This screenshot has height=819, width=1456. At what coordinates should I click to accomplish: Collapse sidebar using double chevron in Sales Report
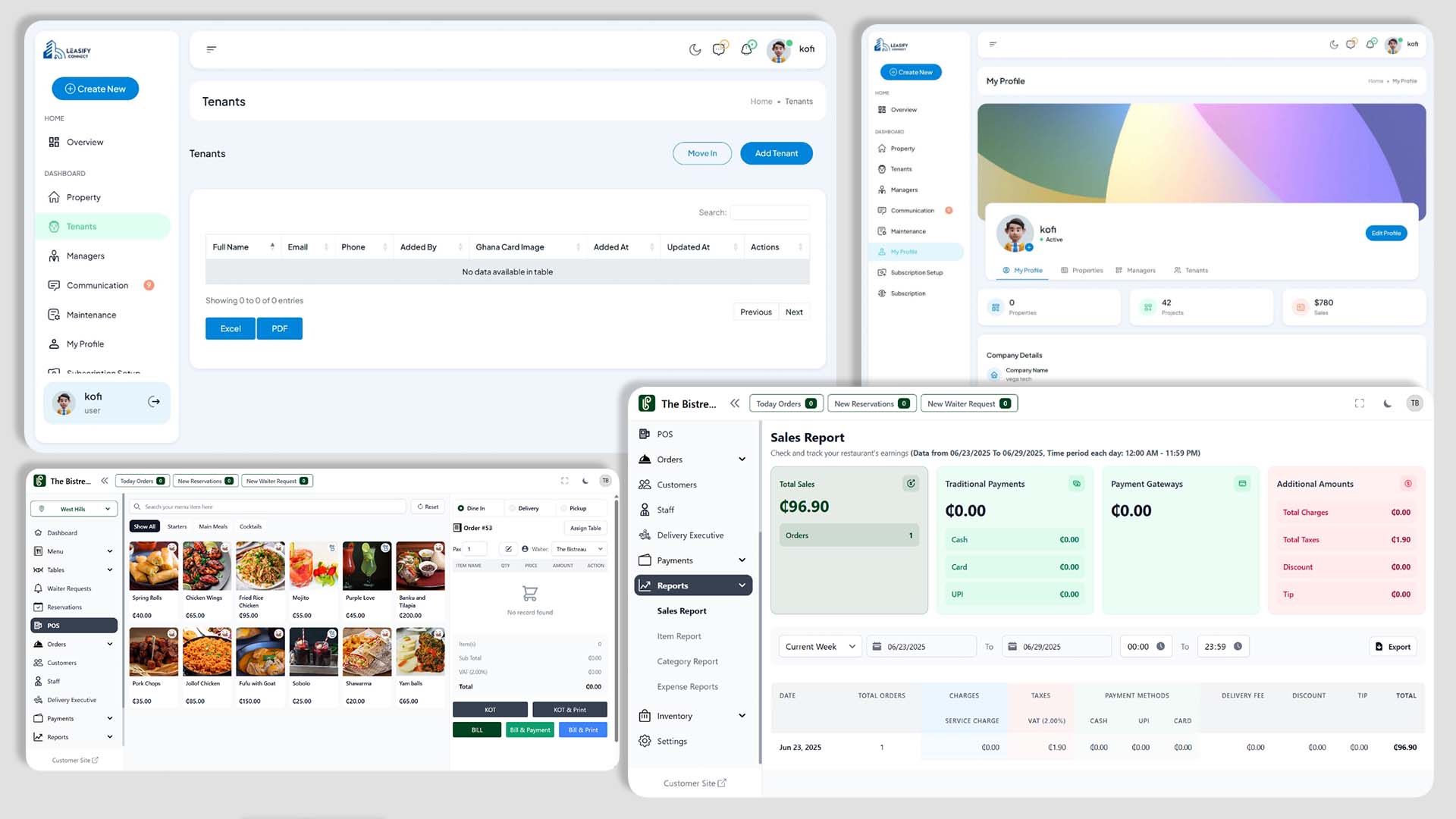coord(735,403)
